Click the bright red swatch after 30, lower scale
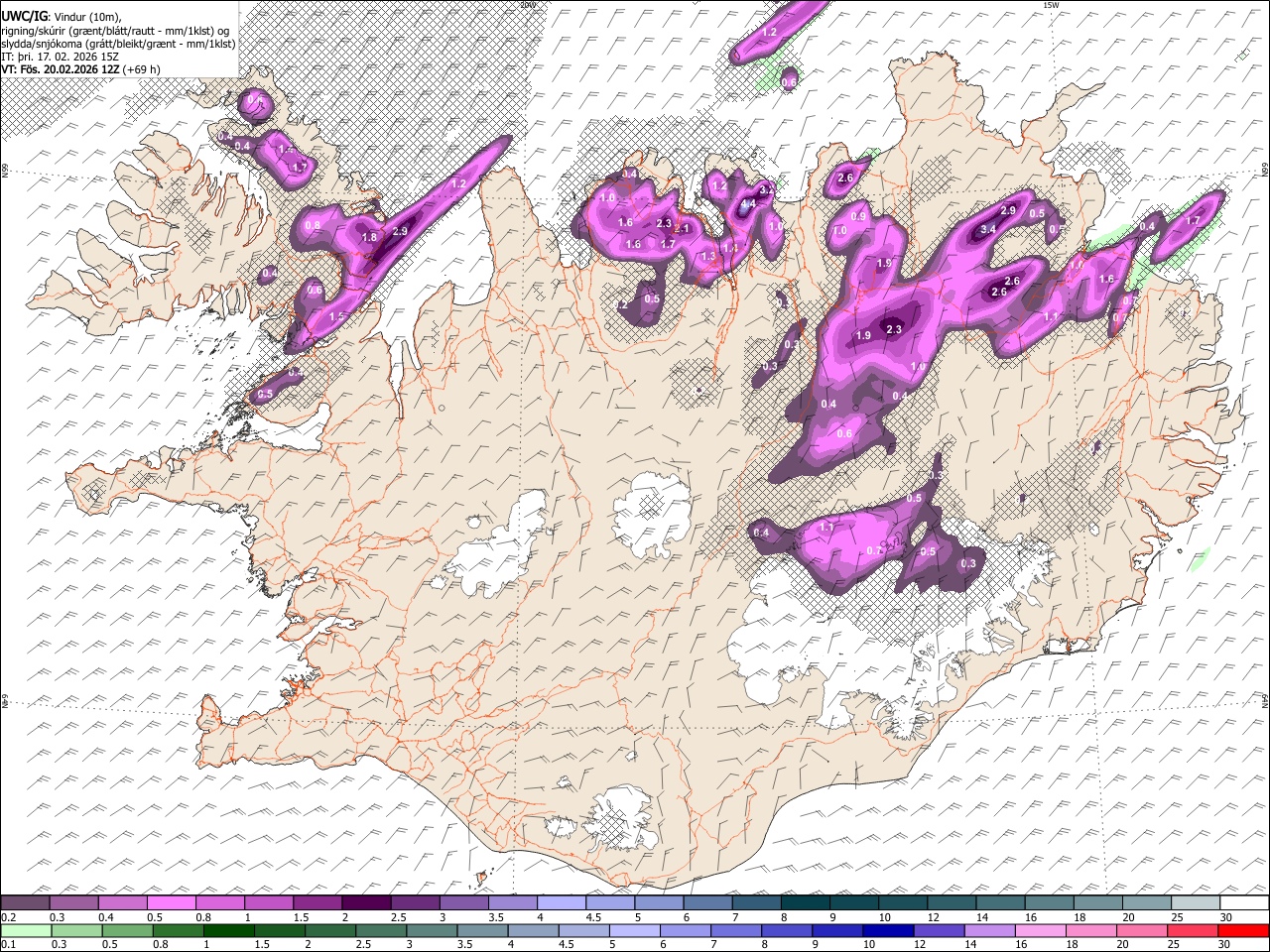Image resolution: width=1270 pixels, height=952 pixels. (1242, 931)
